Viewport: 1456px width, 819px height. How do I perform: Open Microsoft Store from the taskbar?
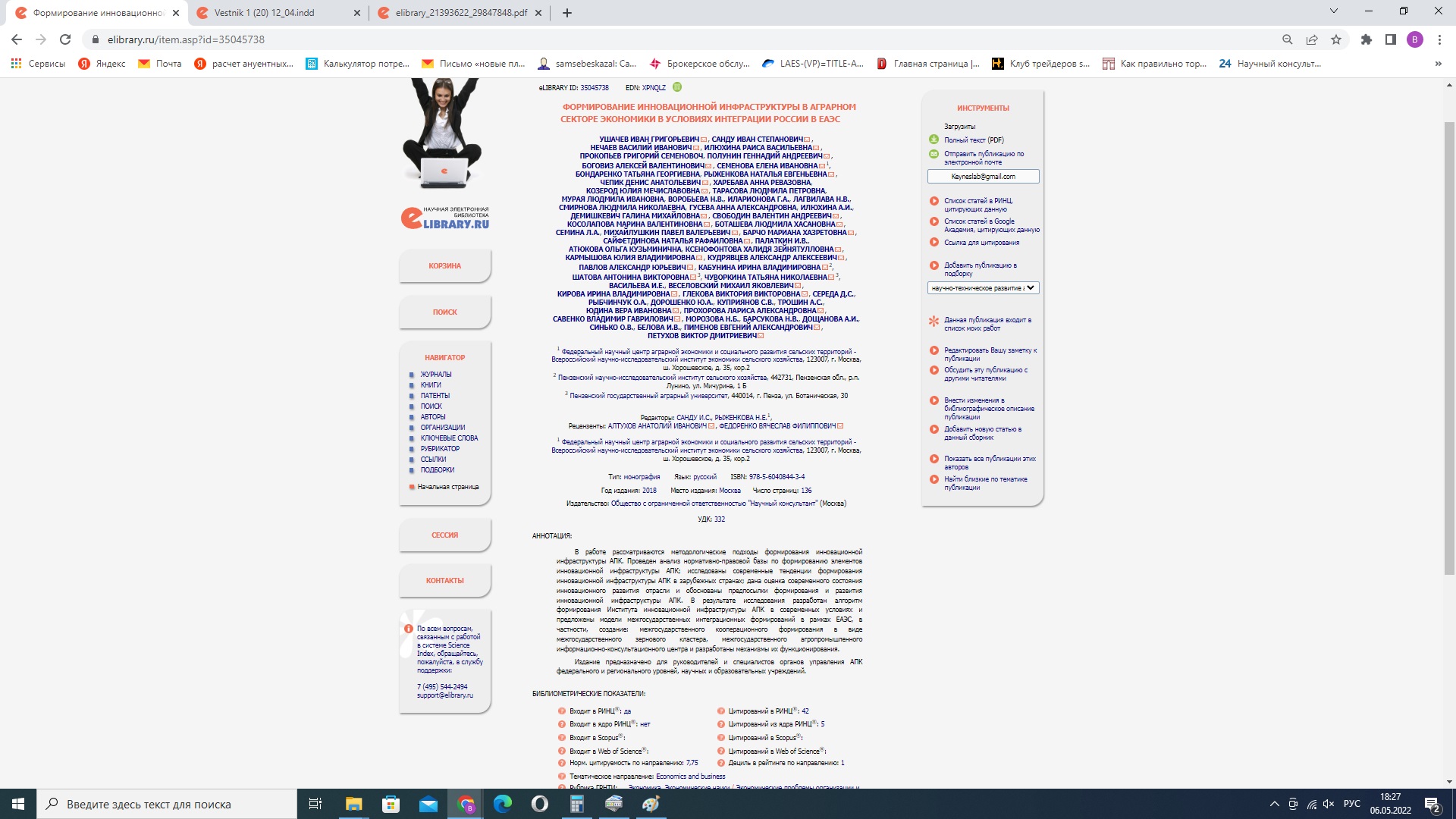coord(391,804)
